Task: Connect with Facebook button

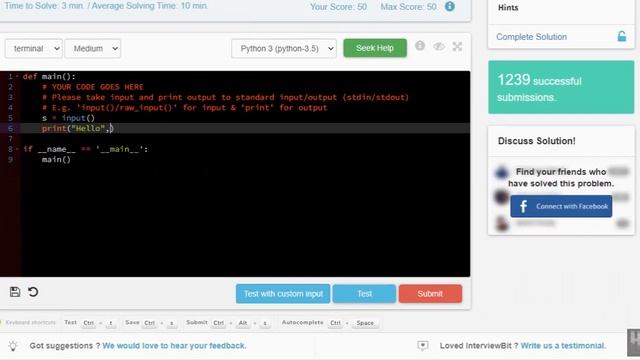Action: (561, 206)
